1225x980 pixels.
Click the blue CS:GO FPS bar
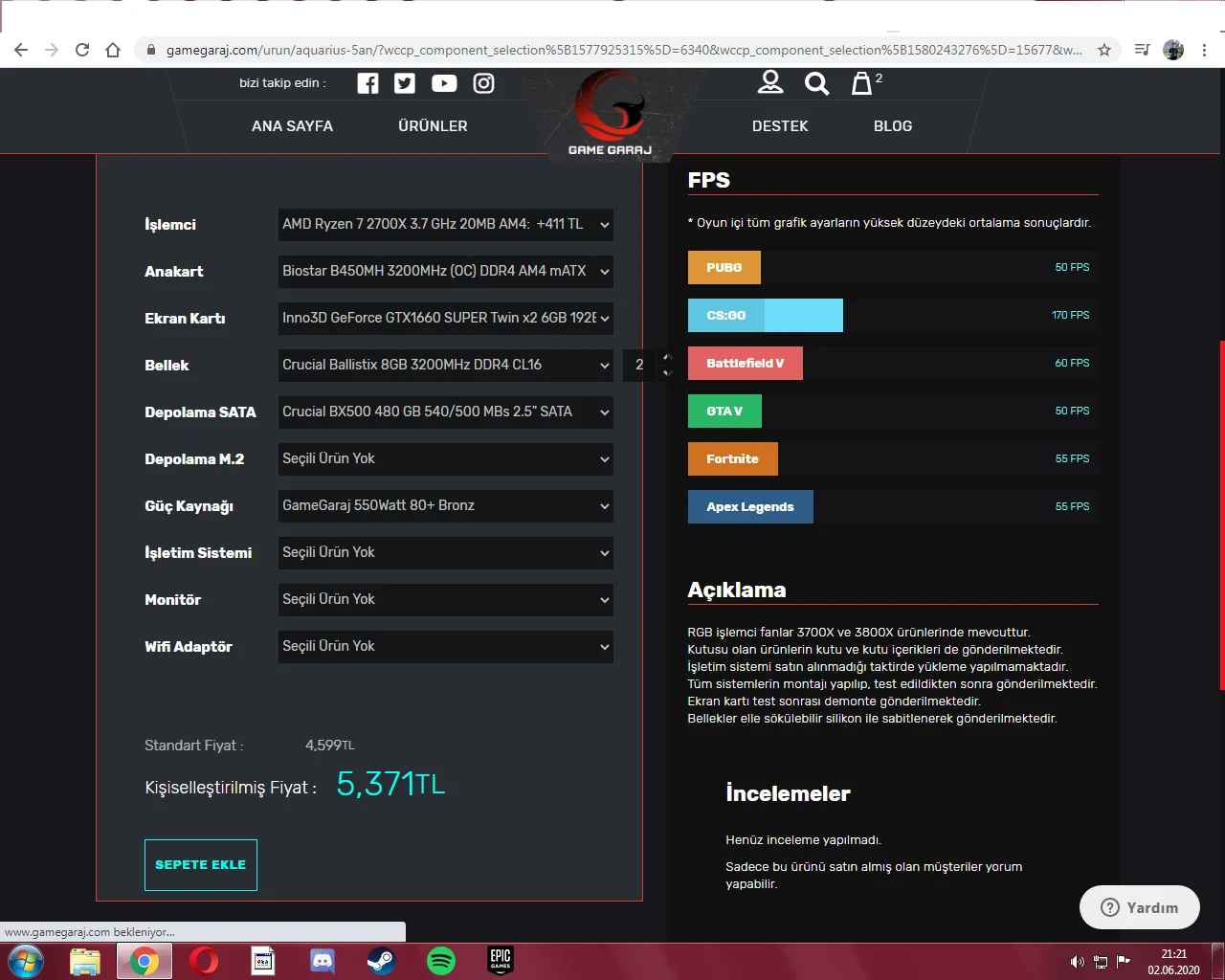click(766, 316)
